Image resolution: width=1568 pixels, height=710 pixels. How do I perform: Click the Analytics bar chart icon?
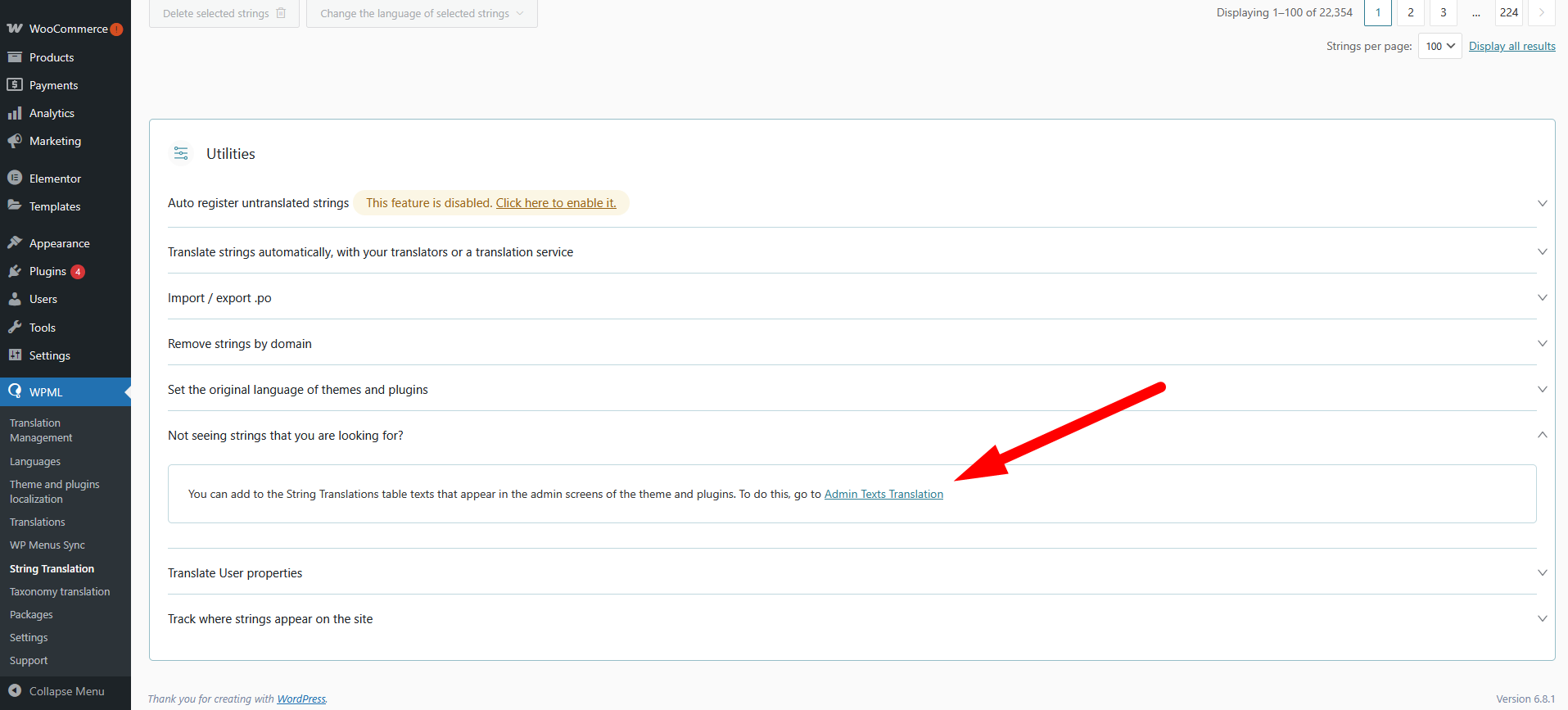(15, 113)
